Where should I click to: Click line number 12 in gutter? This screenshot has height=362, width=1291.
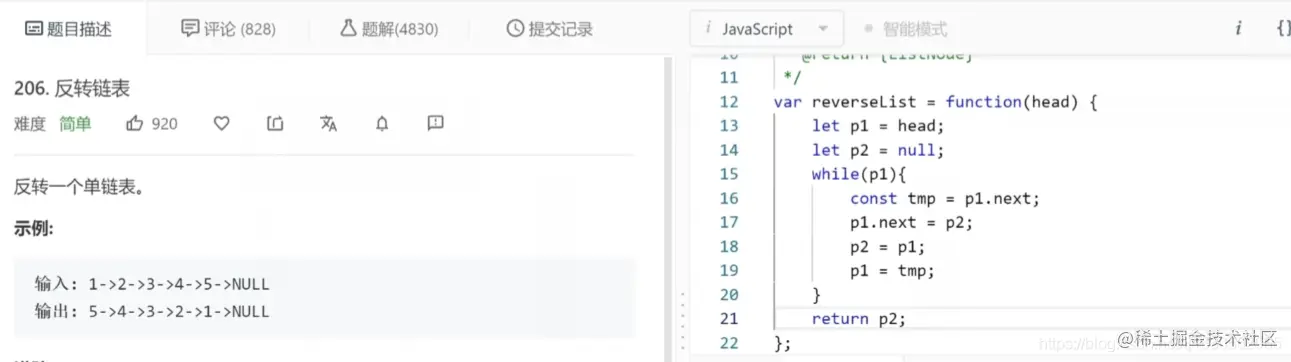[728, 102]
